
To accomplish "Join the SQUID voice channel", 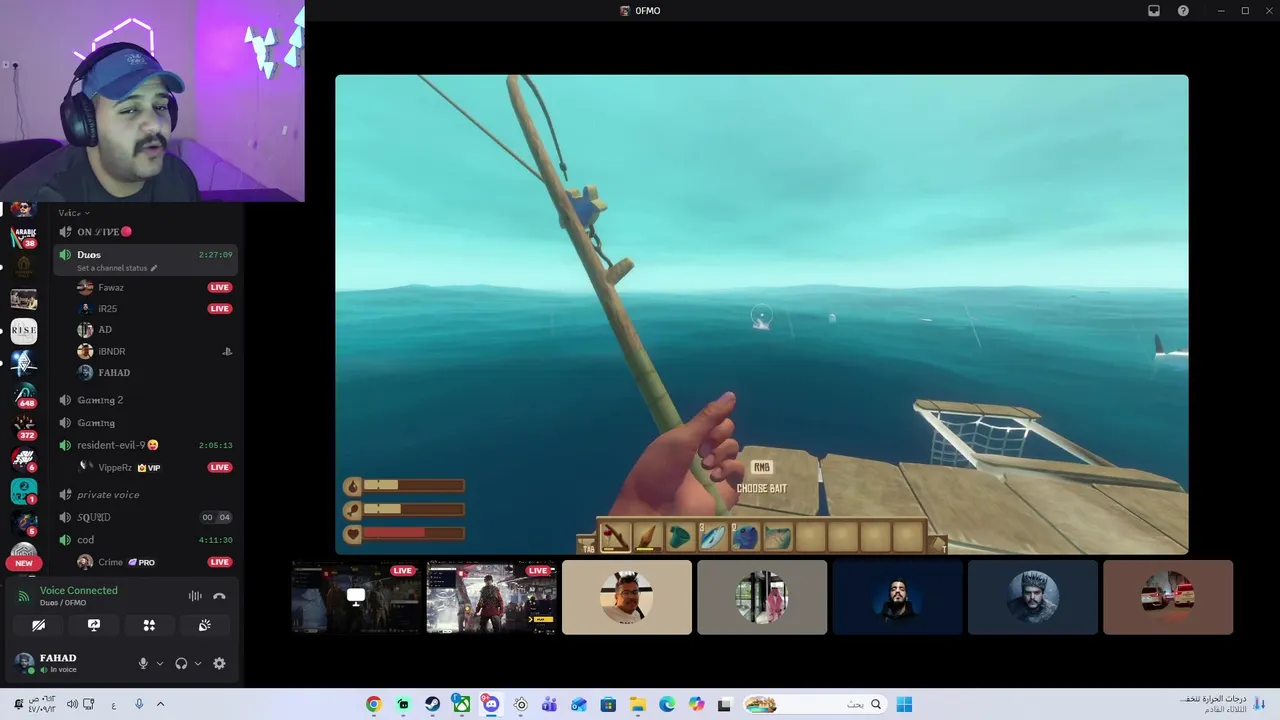I will 146,517.
